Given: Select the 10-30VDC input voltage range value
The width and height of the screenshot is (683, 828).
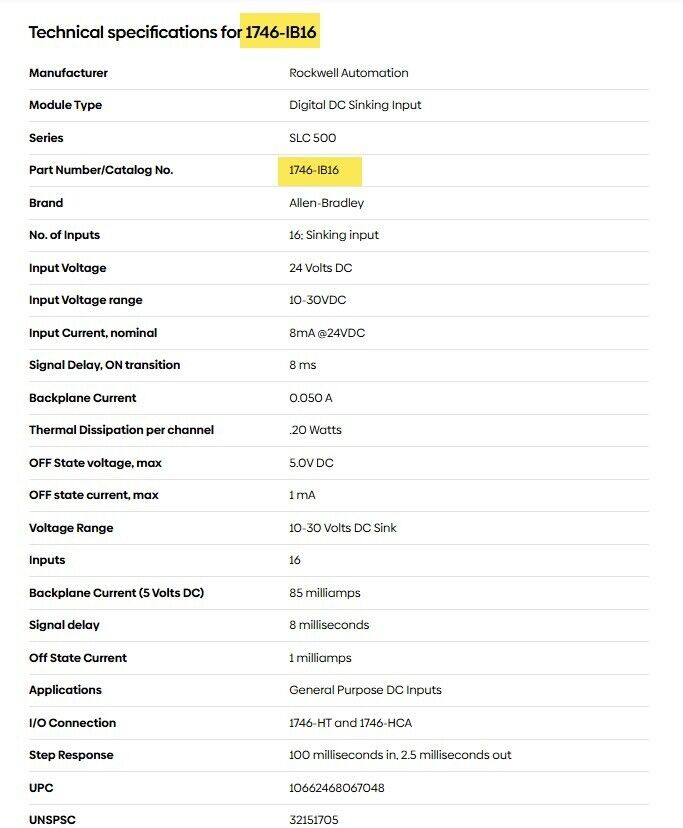Looking at the screenshot, I should pos(317,301).
